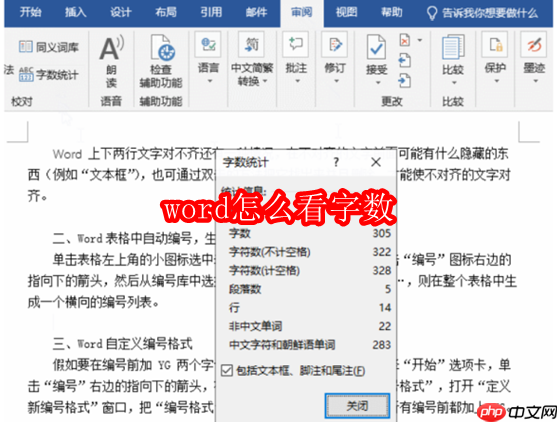Click the 语言 language icon
Image resolution: width=558 pixels, height=422 pixels.
click(208, 44)
